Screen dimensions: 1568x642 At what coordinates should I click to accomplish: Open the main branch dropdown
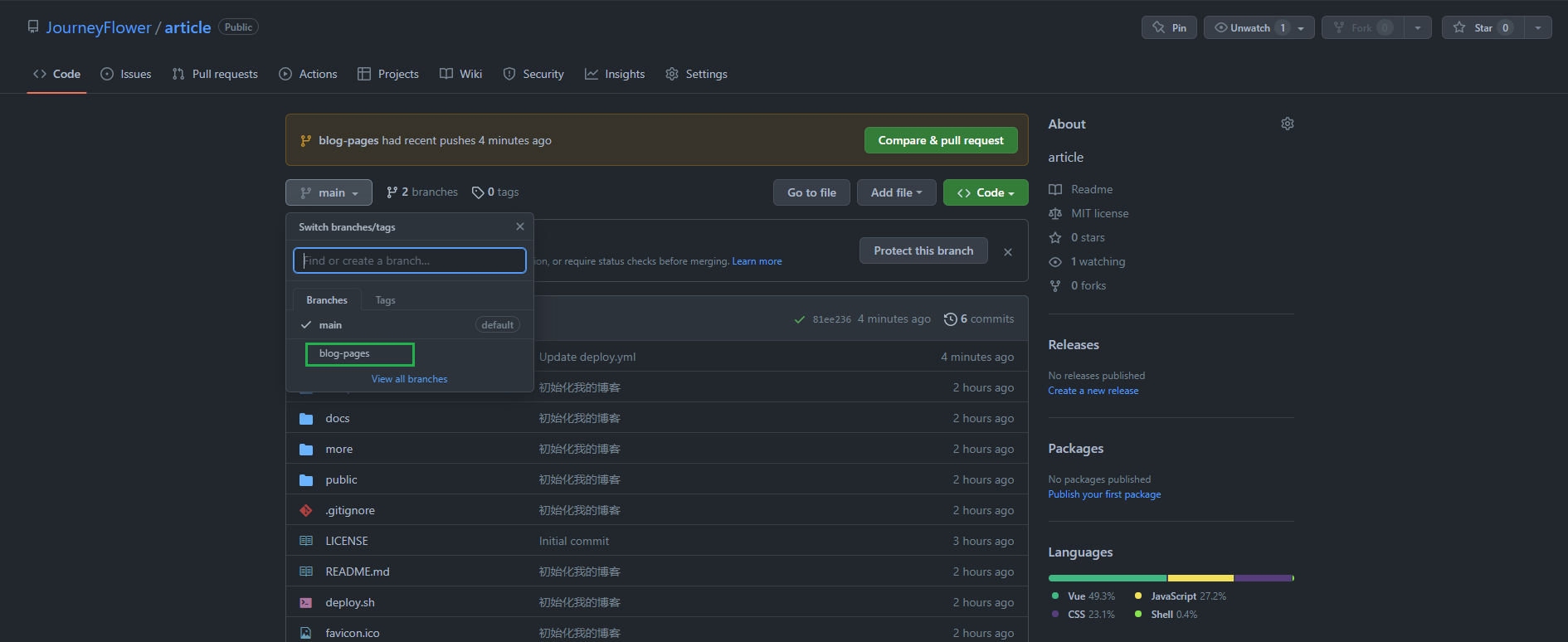329,192
